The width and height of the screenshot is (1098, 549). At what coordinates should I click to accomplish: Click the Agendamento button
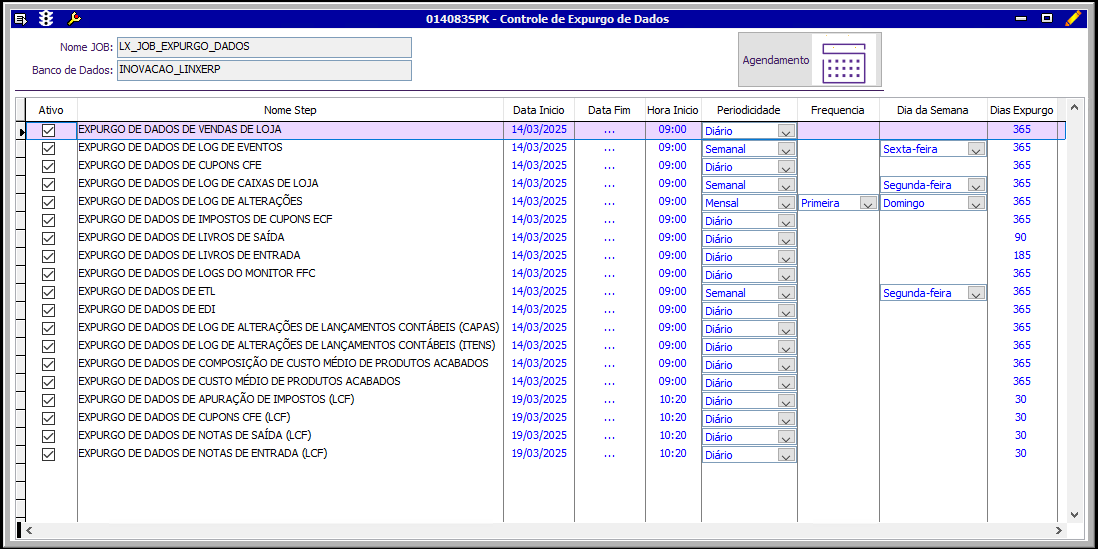[775, 60]
